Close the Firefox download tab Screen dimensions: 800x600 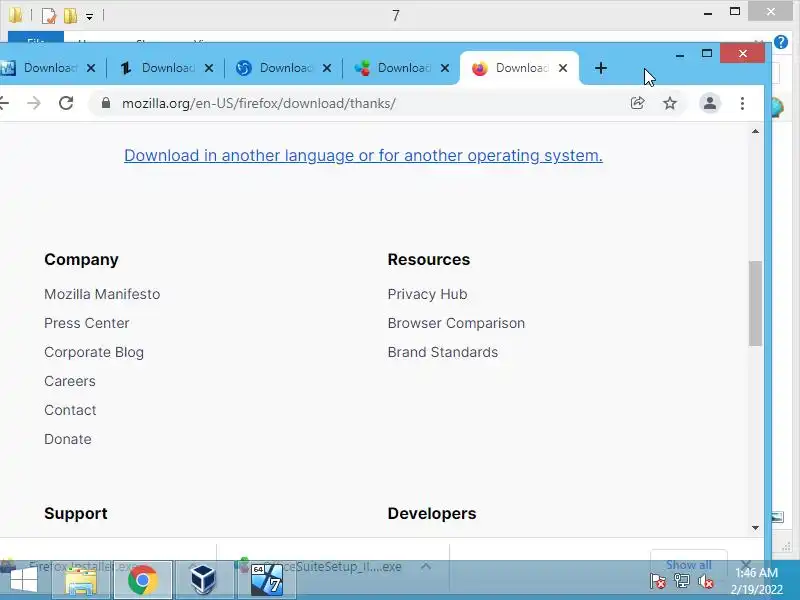563,68
